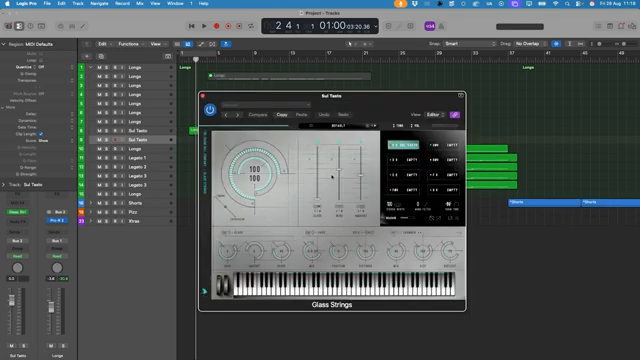The height and width of the screenshot is (360, 640).
Task: Open the media Browsers button
Action: point(632,26)
